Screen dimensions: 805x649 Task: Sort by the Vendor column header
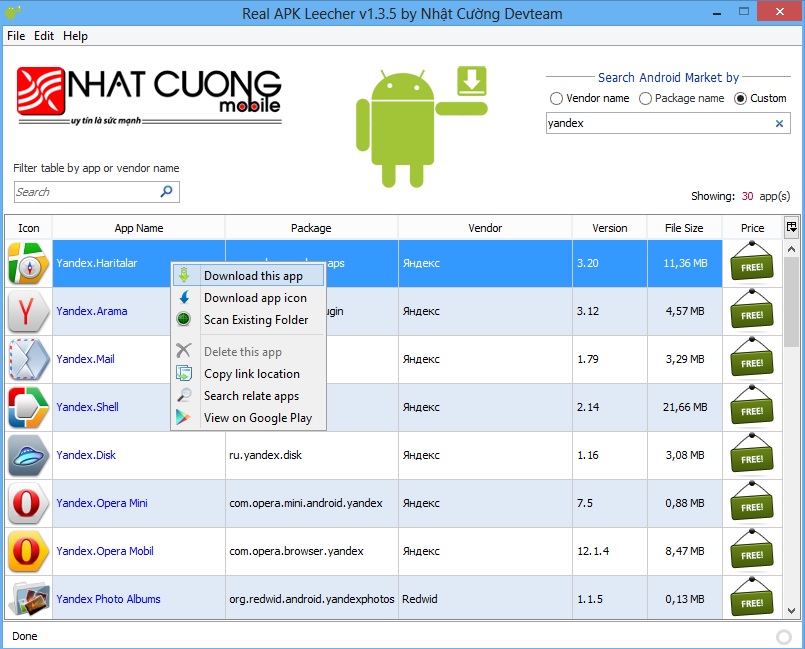485,228
